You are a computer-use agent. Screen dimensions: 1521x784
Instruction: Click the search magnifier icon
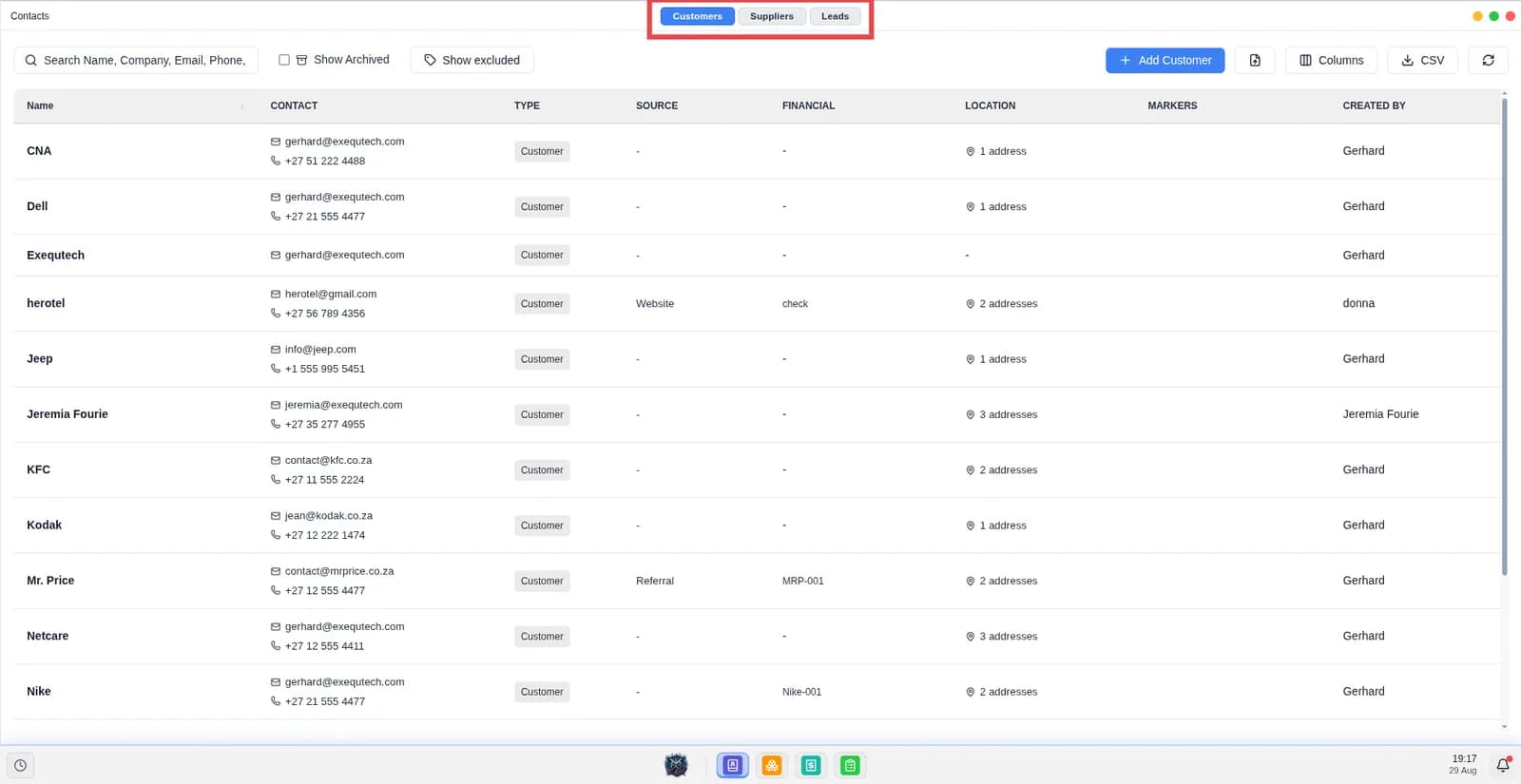pos(31,60)
